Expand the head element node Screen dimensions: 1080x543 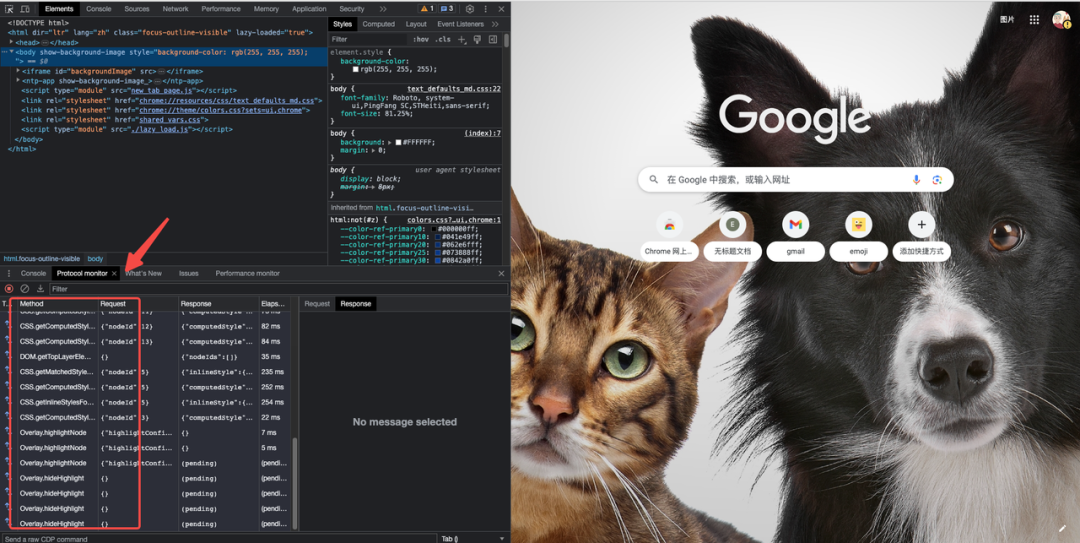(12, 42)
